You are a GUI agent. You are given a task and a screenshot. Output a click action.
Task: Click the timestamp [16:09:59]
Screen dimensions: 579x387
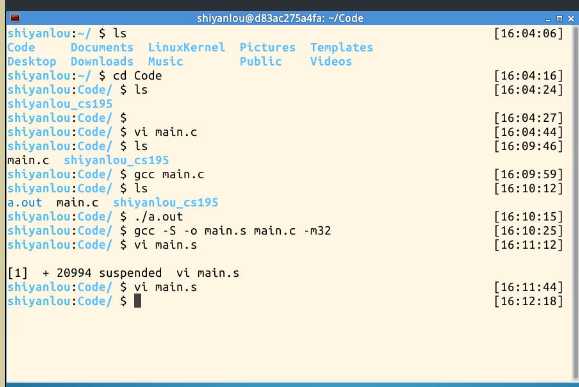point(528,174)
